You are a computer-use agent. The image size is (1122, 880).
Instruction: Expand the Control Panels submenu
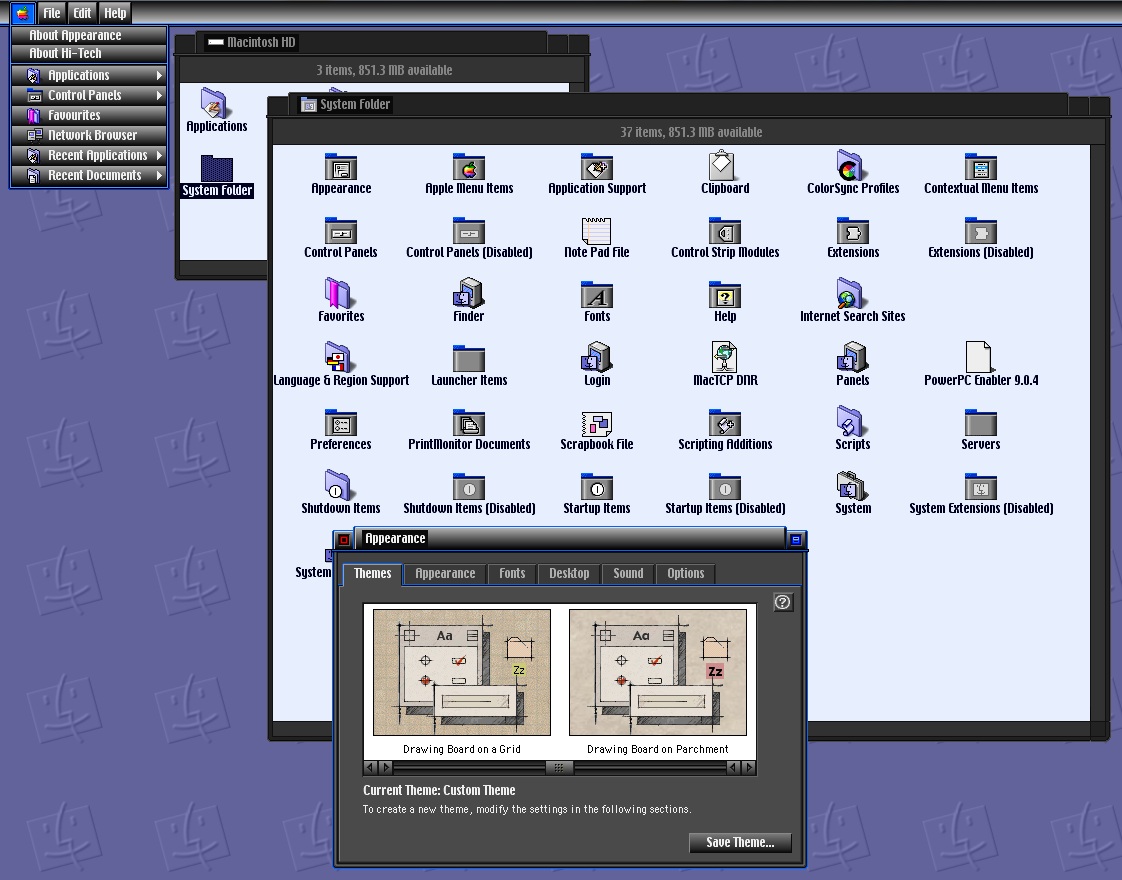89,95
